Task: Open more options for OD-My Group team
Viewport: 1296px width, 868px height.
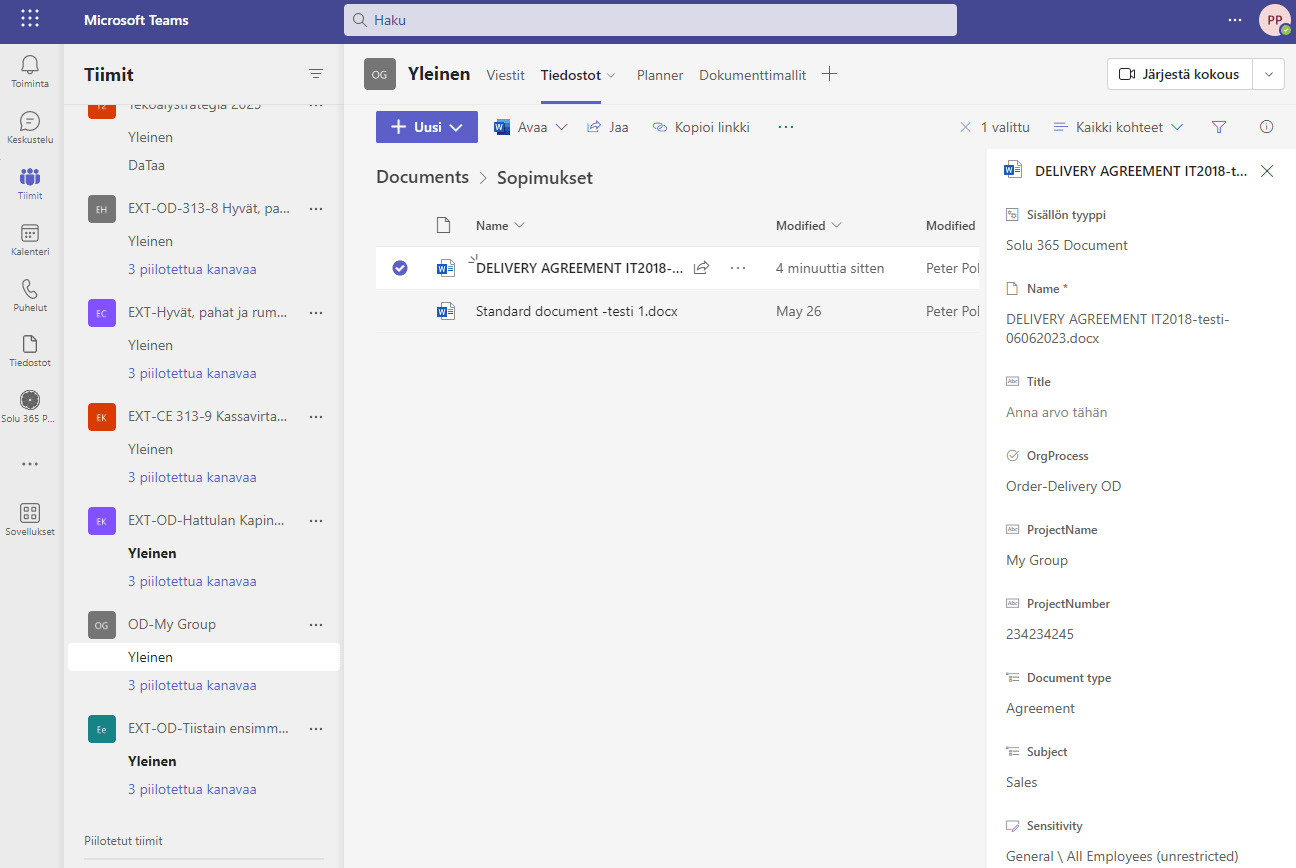Action: pos(316,625)
